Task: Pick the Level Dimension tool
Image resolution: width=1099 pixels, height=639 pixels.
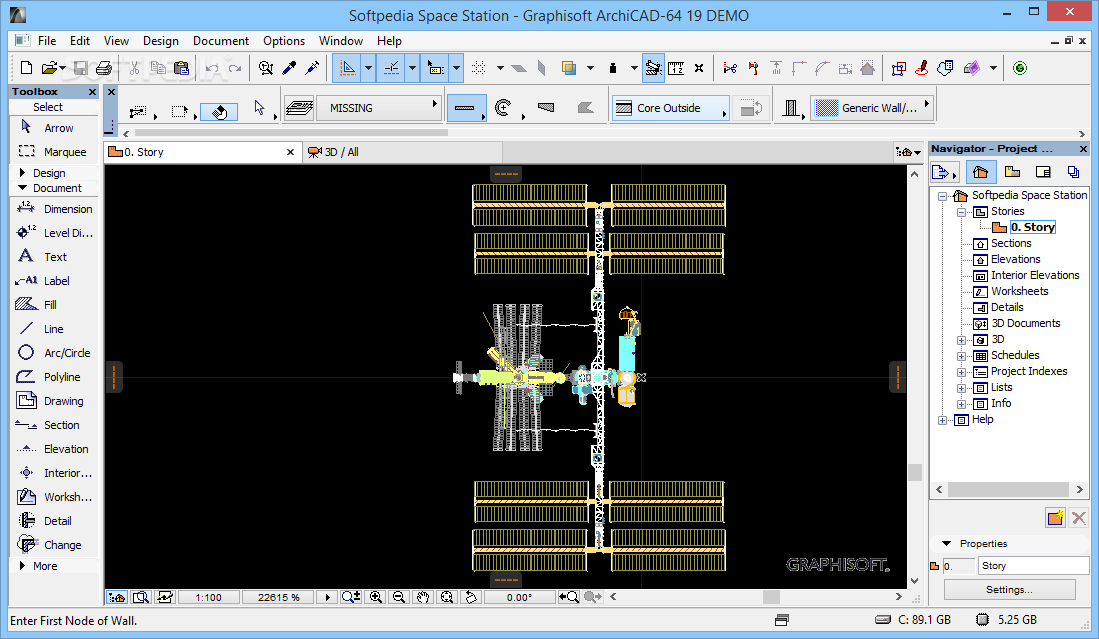Action: tap(53, 233)
